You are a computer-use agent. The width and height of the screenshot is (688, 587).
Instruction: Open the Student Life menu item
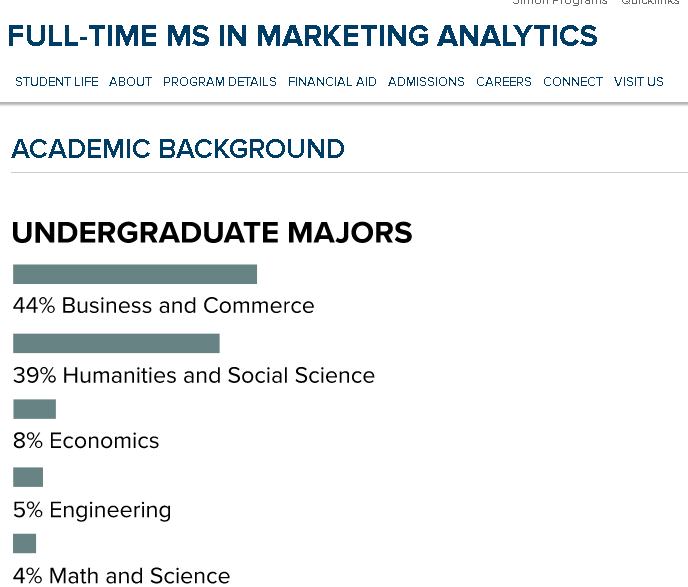coord(57,82)
